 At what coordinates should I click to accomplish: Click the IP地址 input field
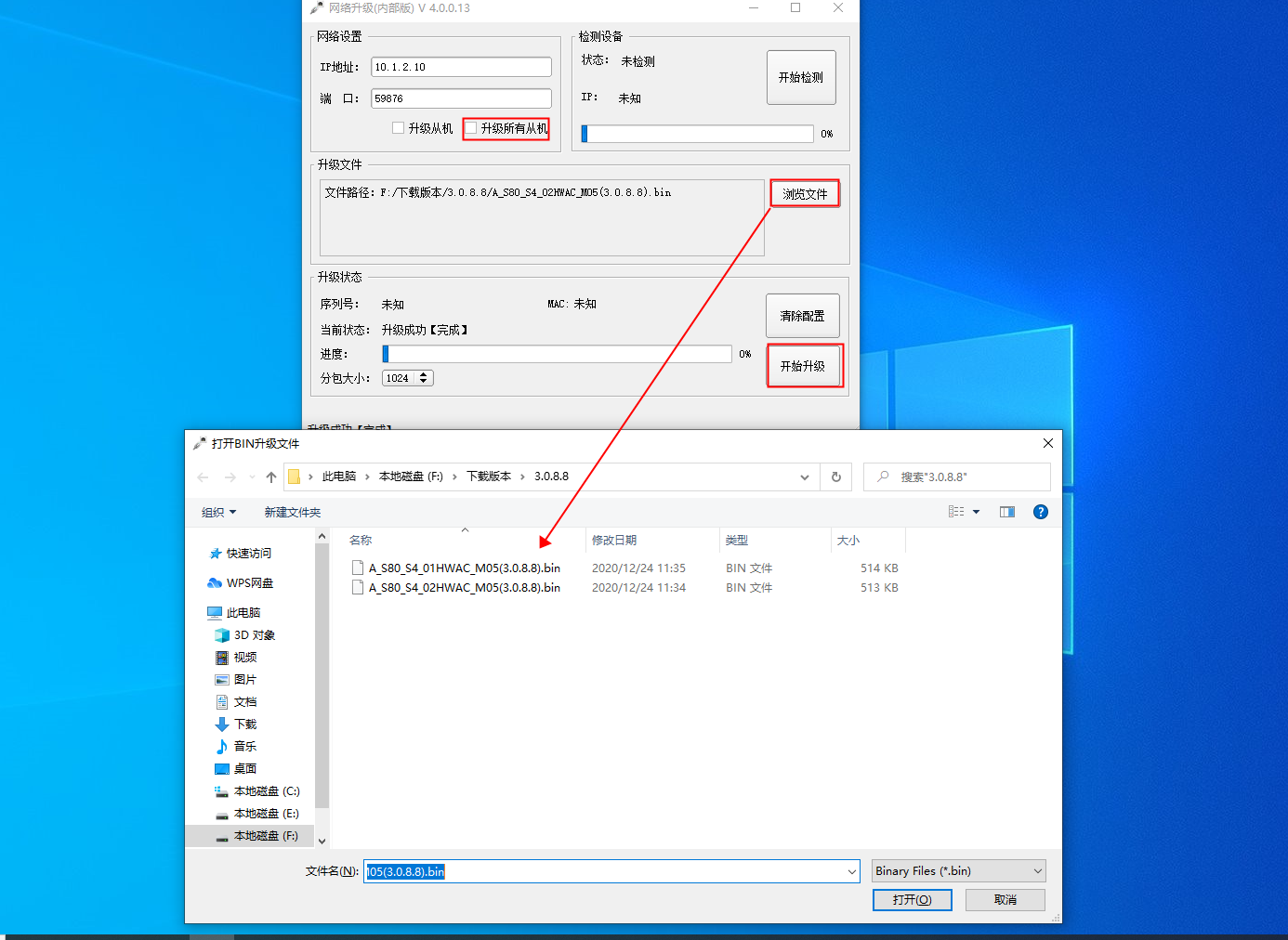click(x=461, y=67)
